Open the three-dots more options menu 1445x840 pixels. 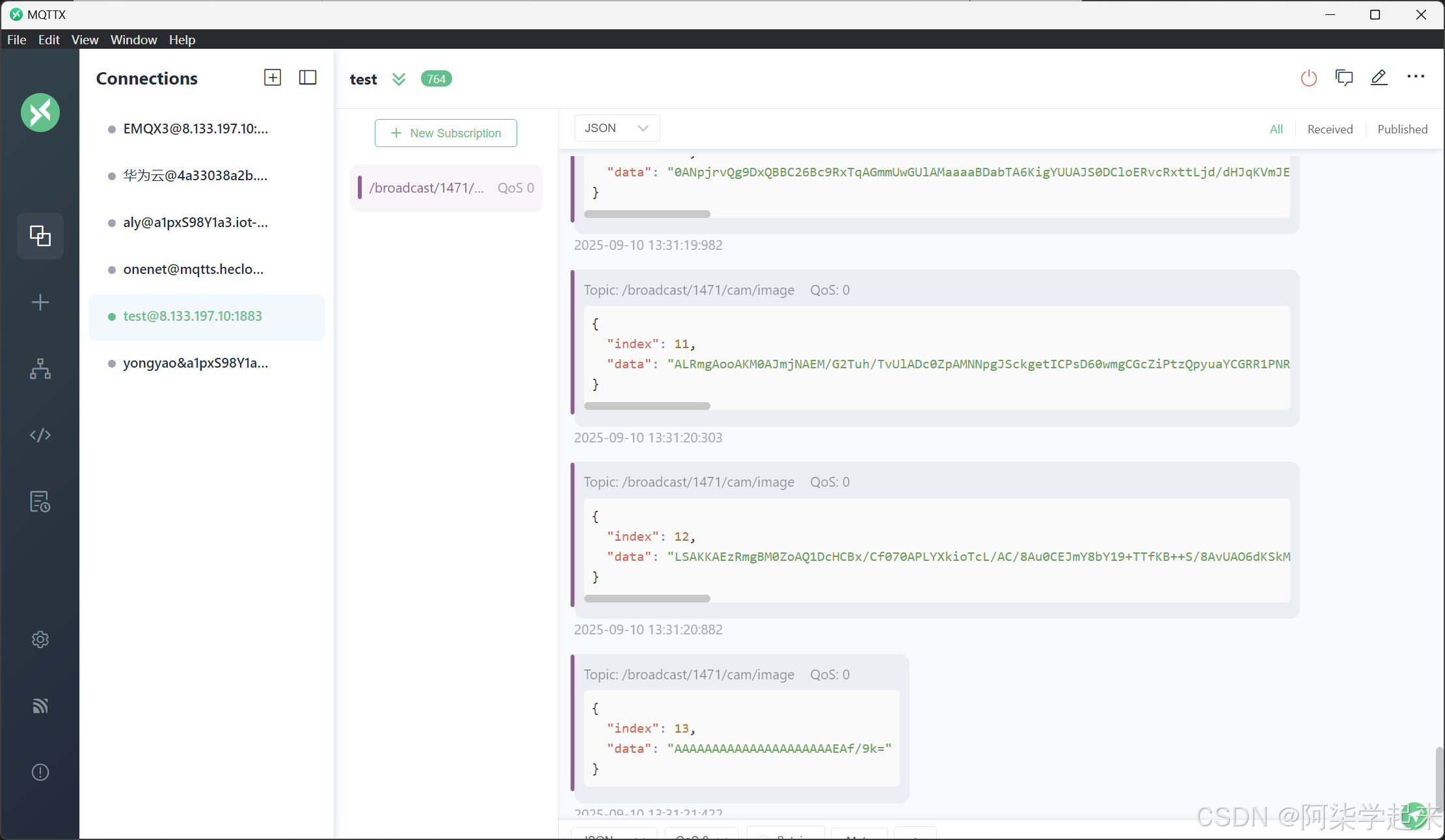(1415, 77)
